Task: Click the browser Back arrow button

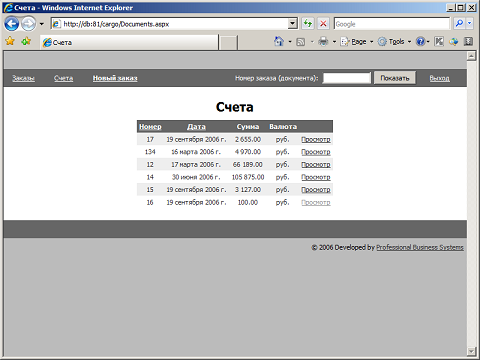Action: point(11,24)
